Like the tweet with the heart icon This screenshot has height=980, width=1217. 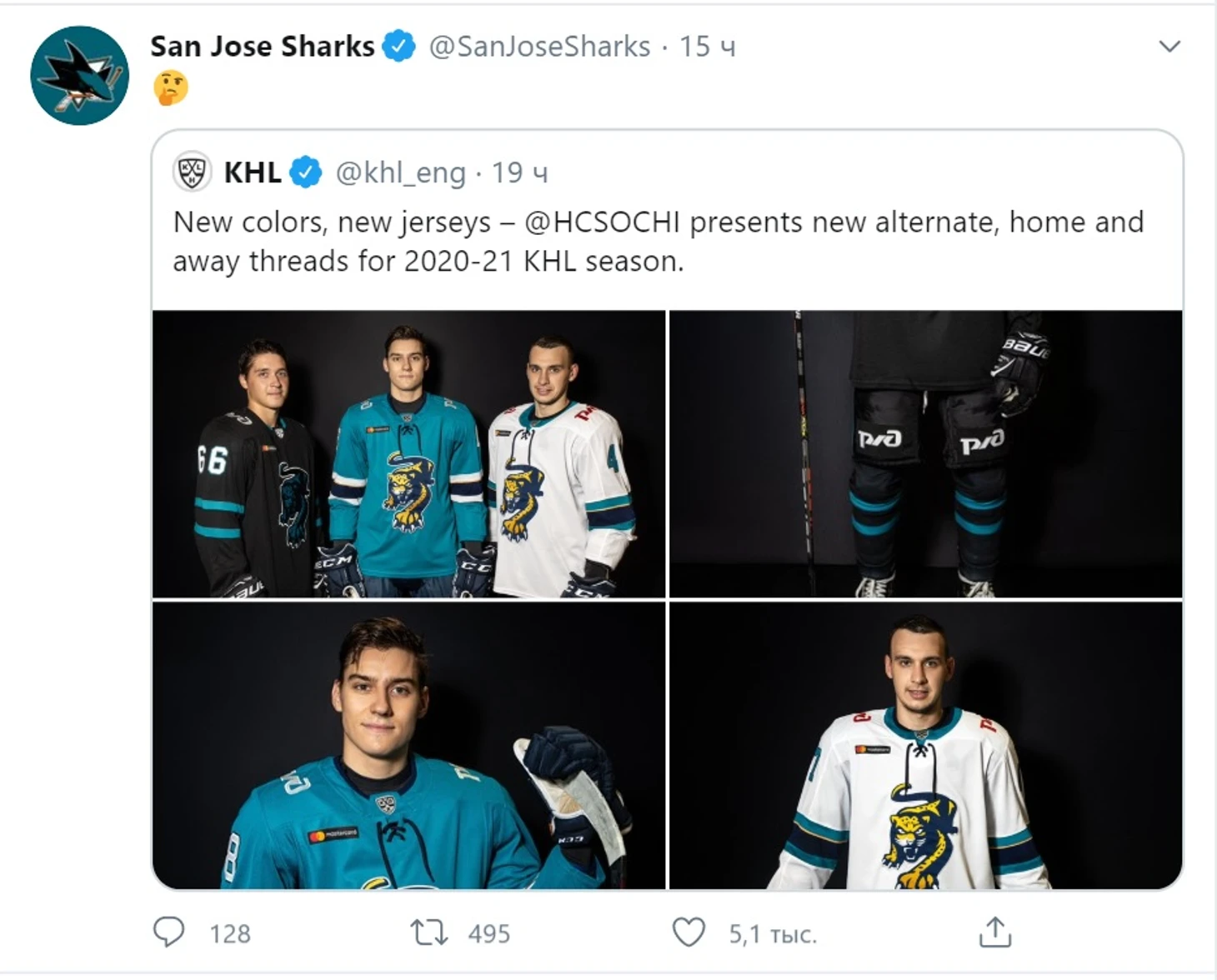coord(689,932)
